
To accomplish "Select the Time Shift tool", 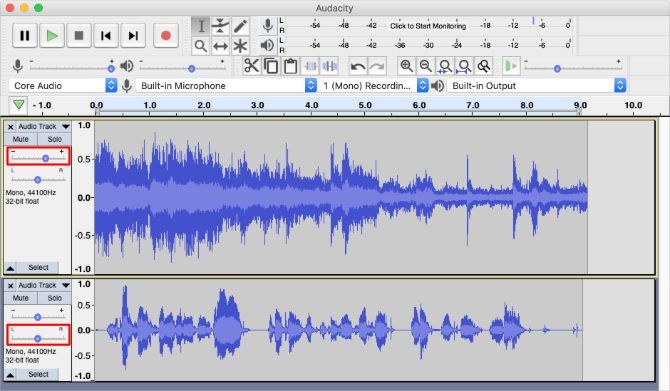I will [x=220, y=46].
